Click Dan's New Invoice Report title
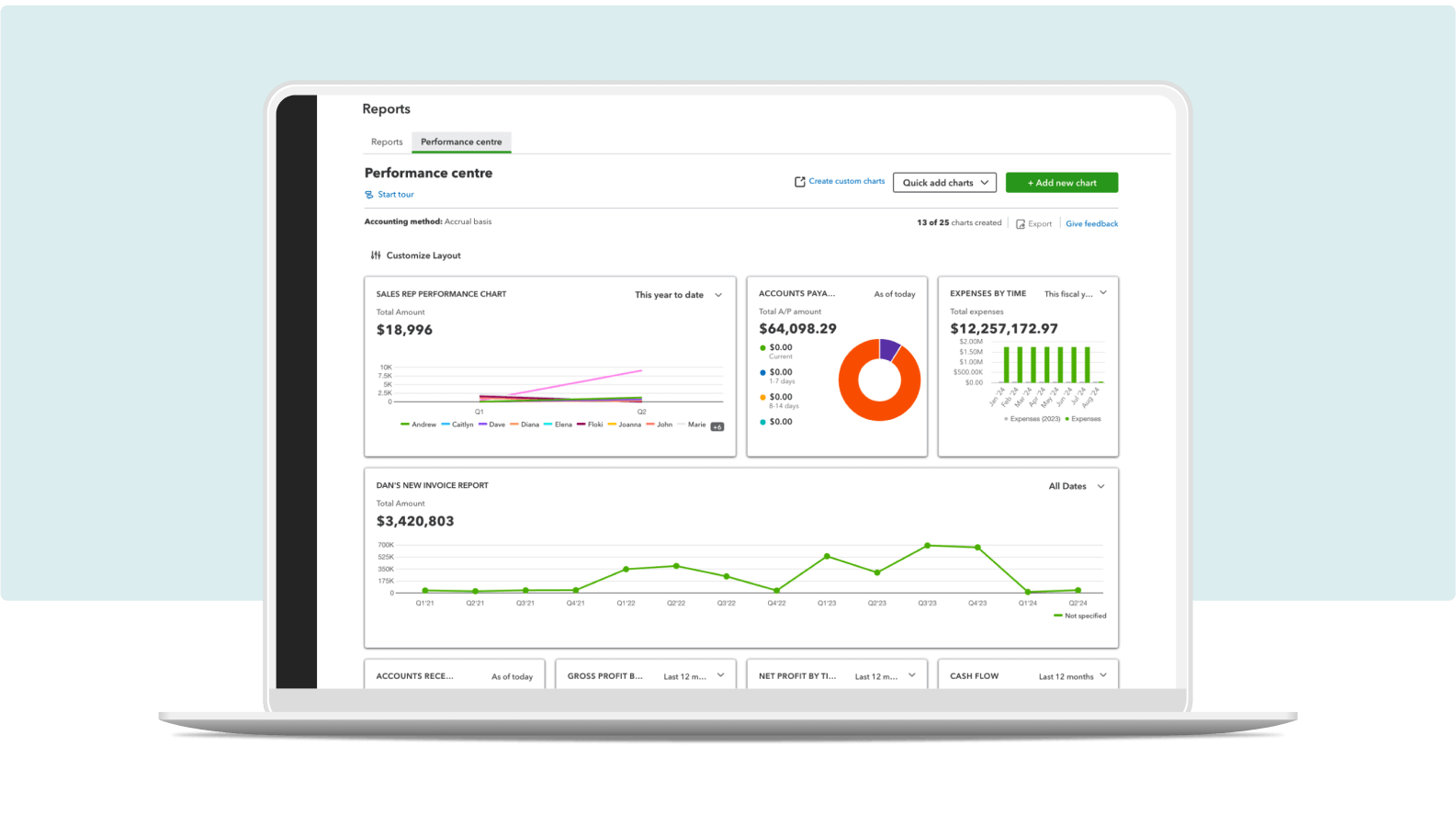Image resolution: width=1456 pixels, height=815 pixels. tap(432, 485)
